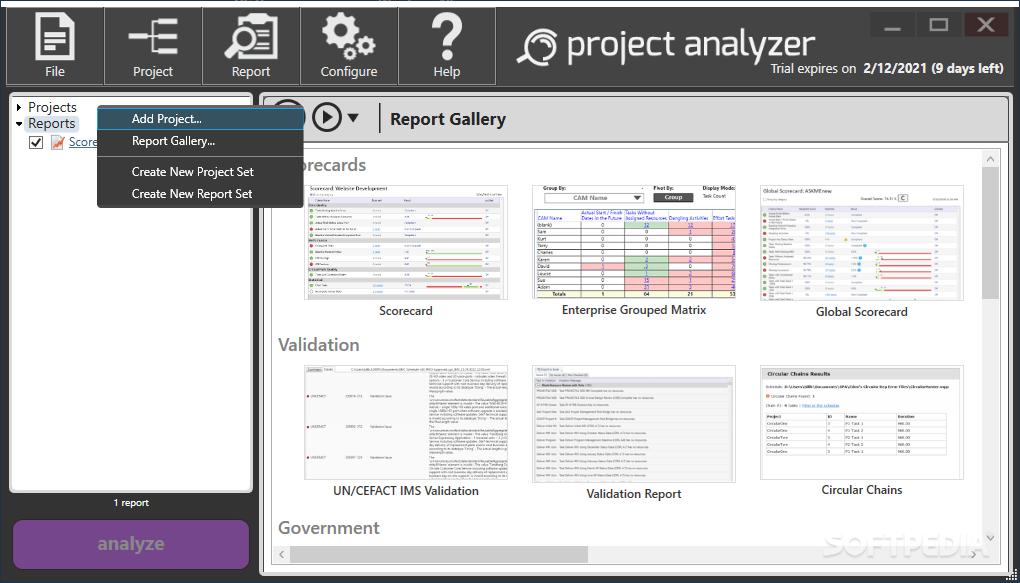
Task: Click the Global Scorecard label
Action: click(862, 312)
